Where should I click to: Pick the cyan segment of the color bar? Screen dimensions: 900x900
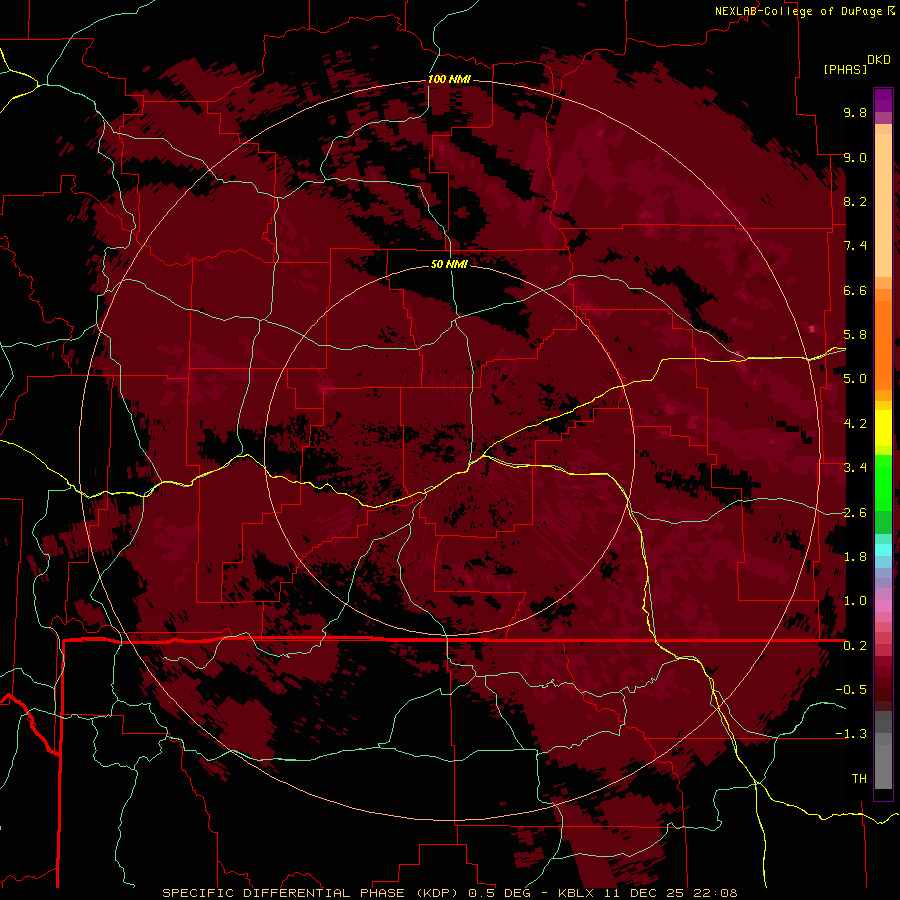883,550
